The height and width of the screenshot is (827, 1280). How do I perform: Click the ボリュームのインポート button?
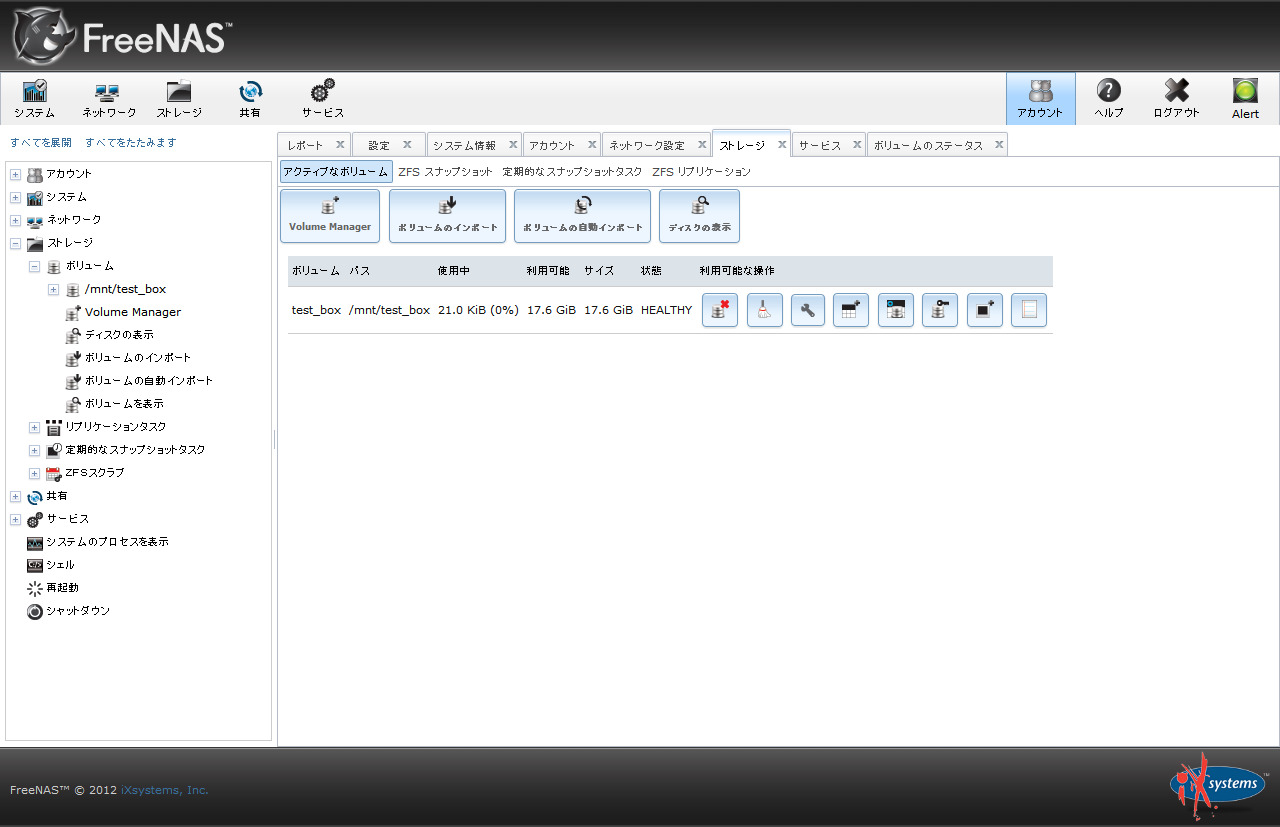click(x=447, y=215)
